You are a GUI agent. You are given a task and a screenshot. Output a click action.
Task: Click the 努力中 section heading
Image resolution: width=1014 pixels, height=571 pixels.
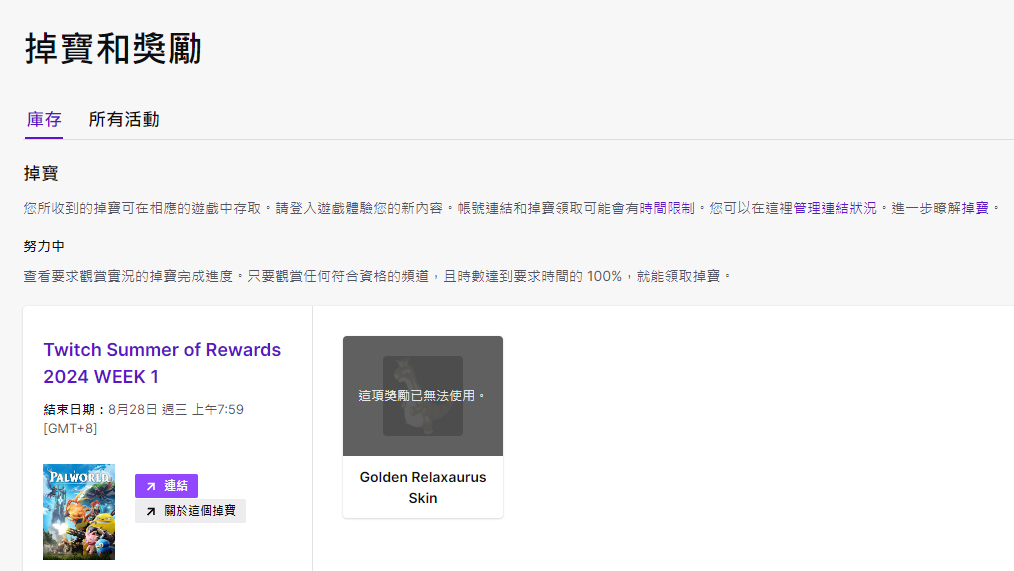[x=44, y=246]
